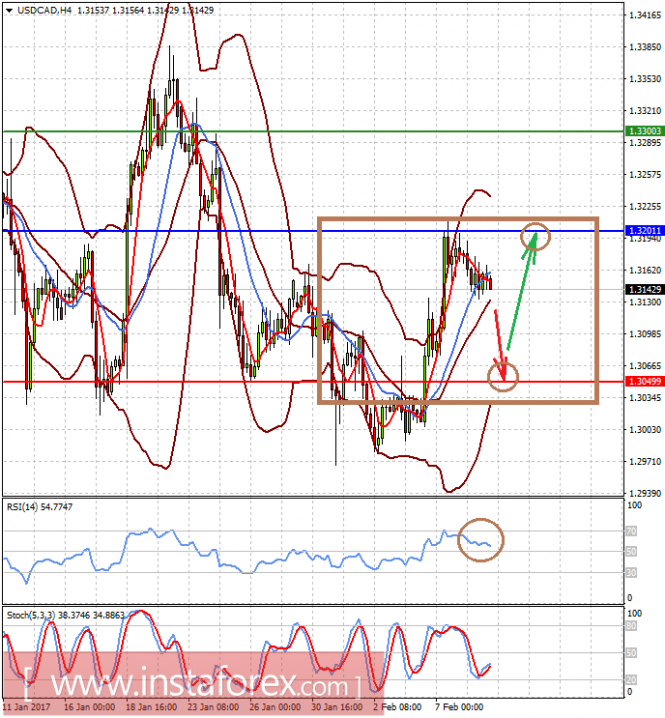Click the green horizontal resistance line
The image size is (665, 718).
coord(313,131)
